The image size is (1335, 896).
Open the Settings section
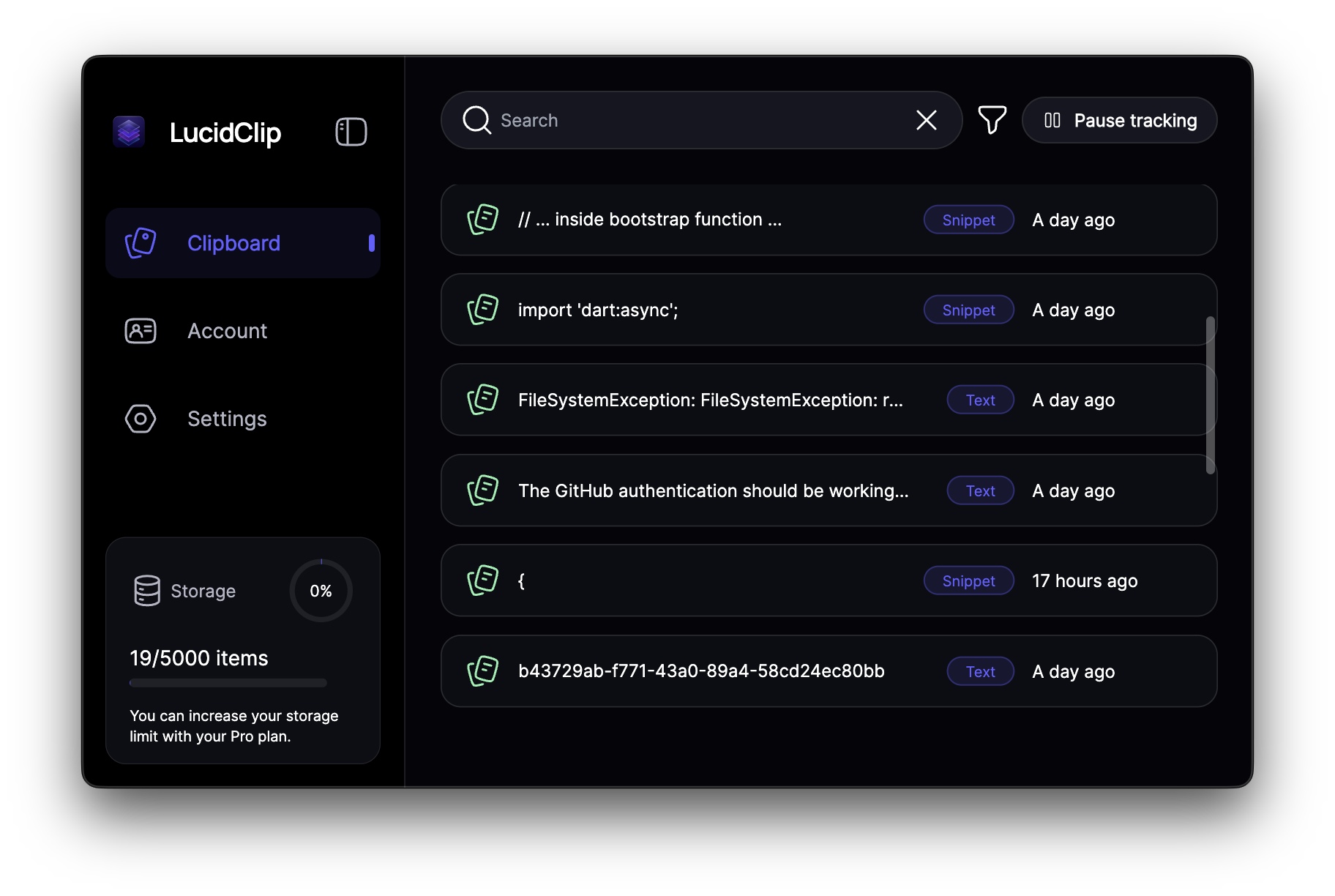pyautogui.click(x=227, y=418)
